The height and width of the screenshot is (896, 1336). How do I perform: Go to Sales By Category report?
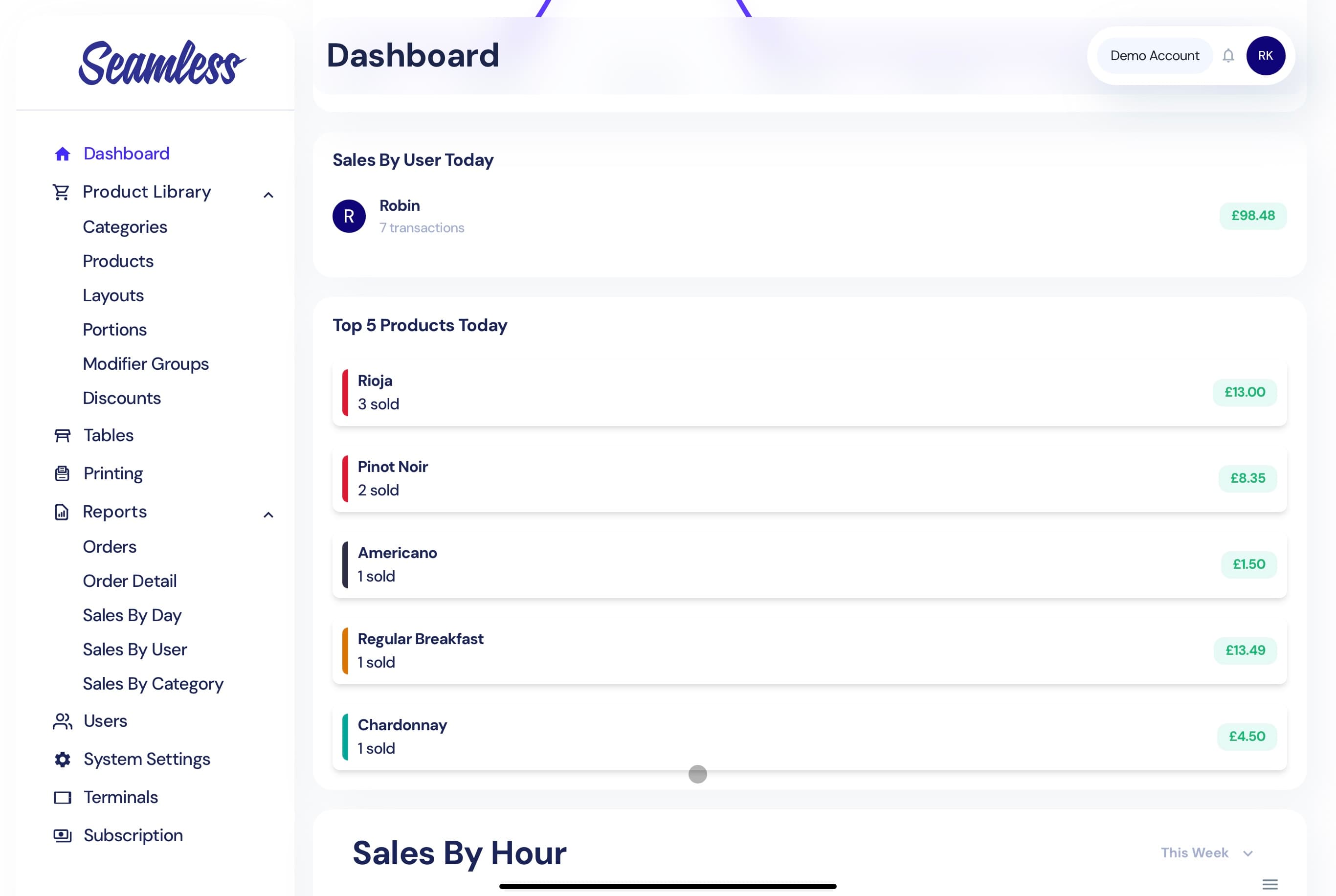point(153,684)
